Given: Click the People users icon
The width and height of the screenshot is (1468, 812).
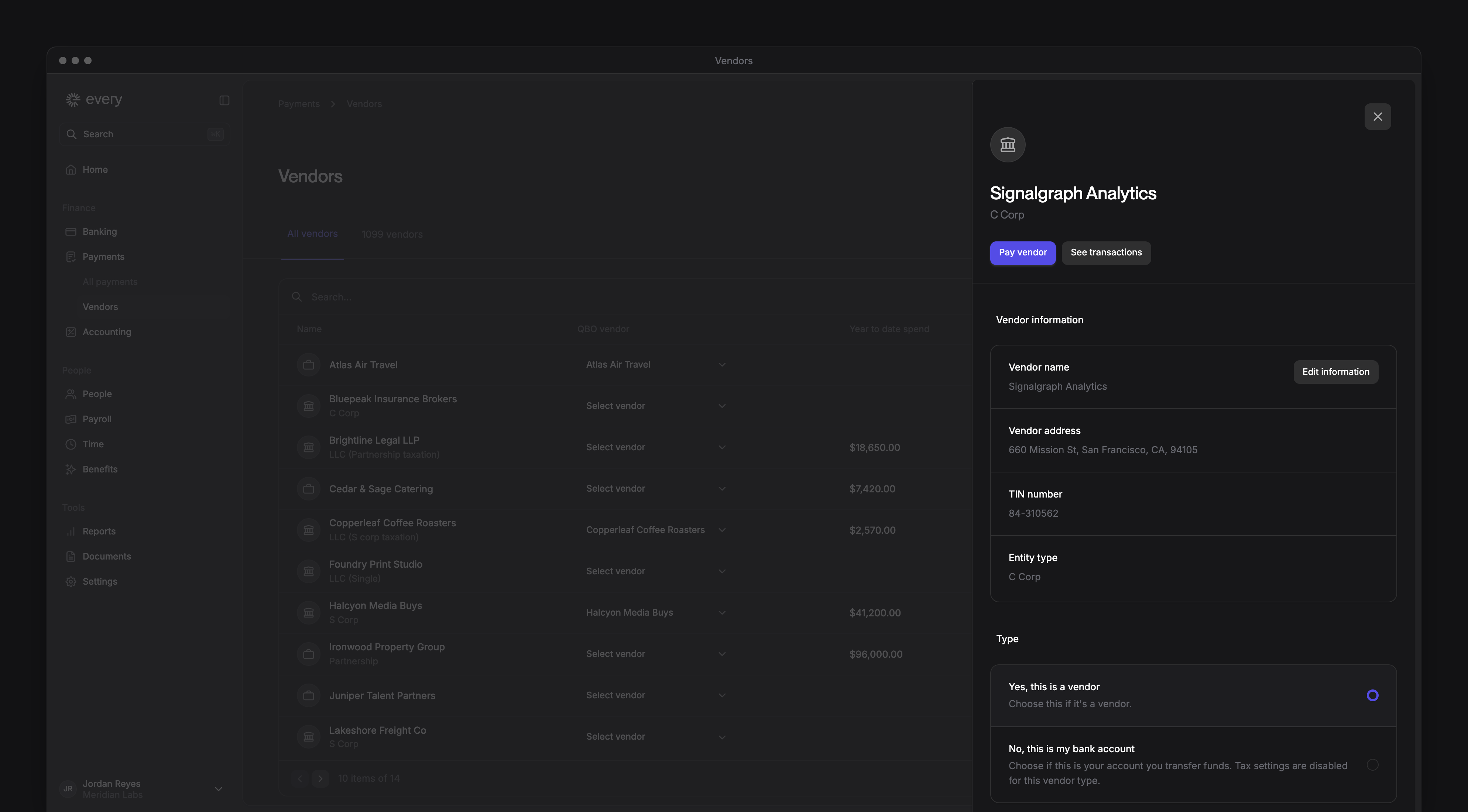Looking at the screenshot, I should pos(71,394).
